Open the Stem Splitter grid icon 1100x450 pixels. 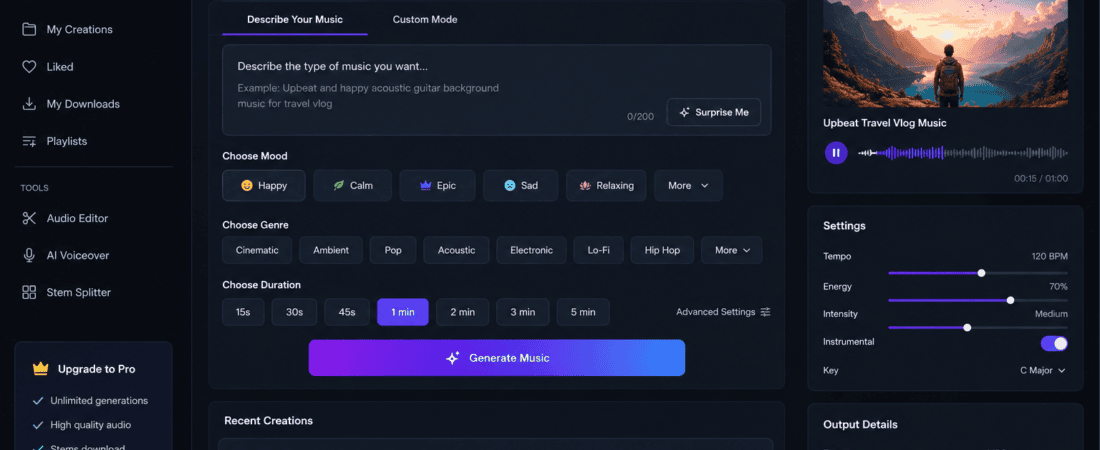click(29, 292)
